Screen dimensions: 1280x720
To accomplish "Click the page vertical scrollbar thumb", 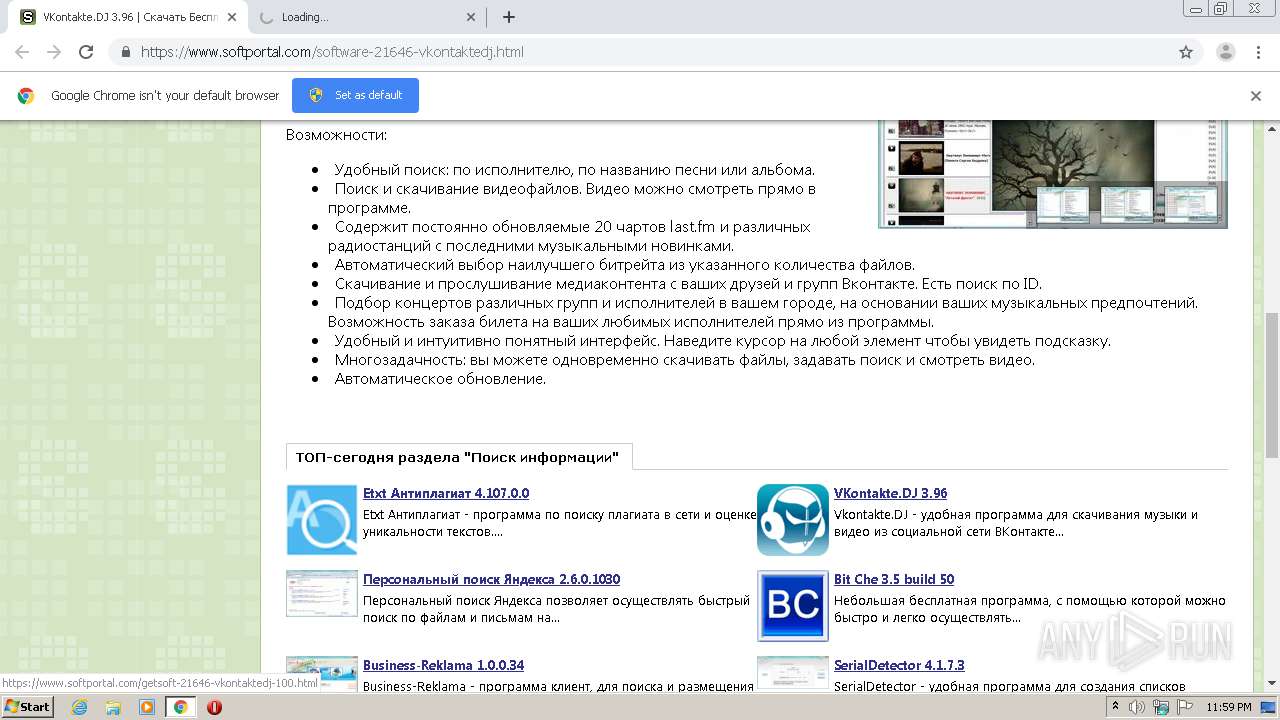I will 1271,384.
